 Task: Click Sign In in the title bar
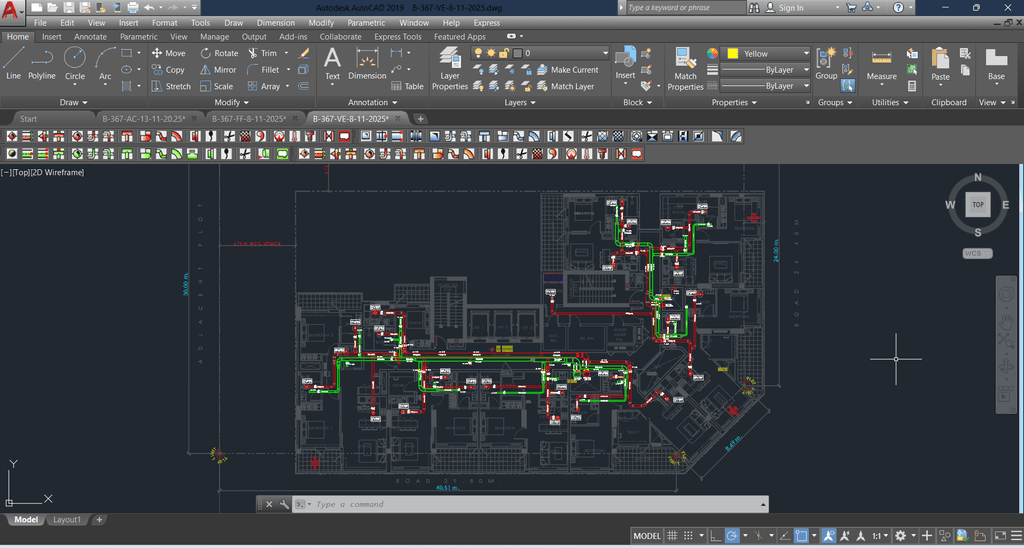click(790, 8)
